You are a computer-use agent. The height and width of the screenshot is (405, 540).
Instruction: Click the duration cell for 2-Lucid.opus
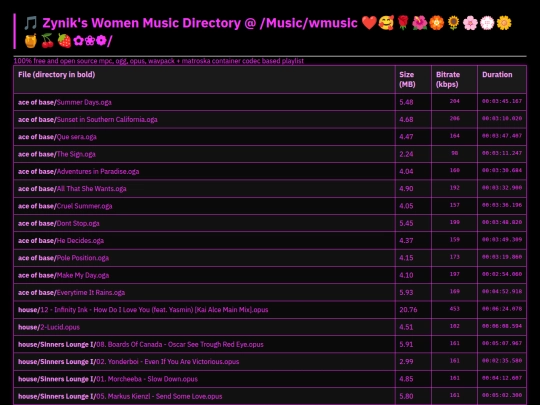[x=502, y=326]
